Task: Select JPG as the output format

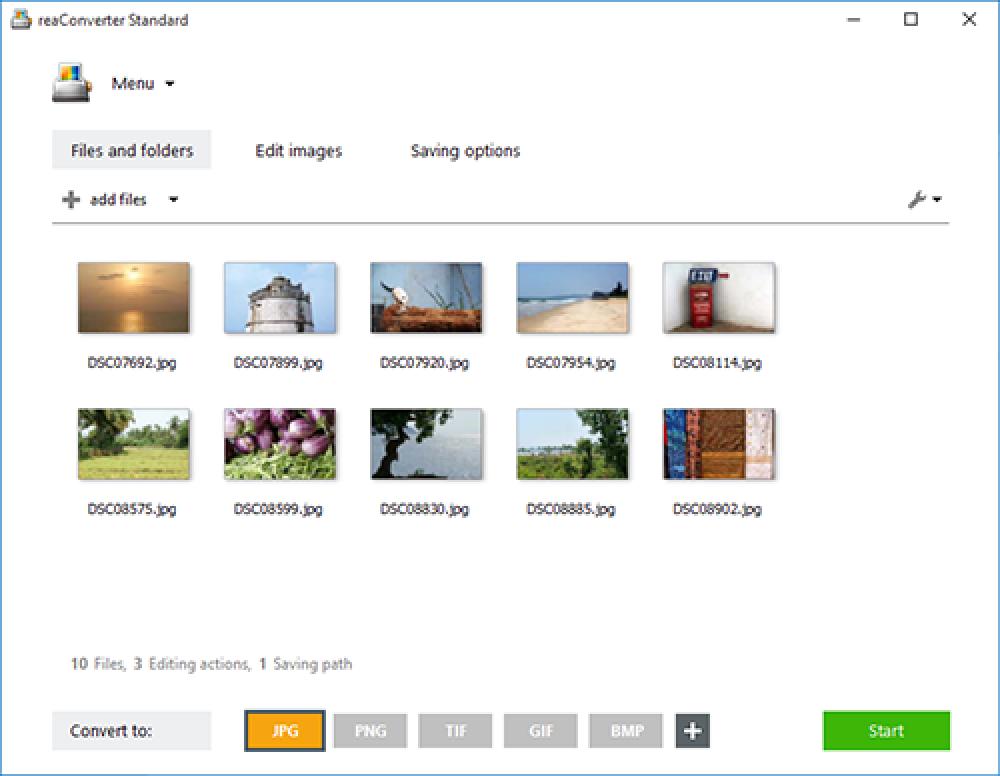Action: (x=284, y=731)
